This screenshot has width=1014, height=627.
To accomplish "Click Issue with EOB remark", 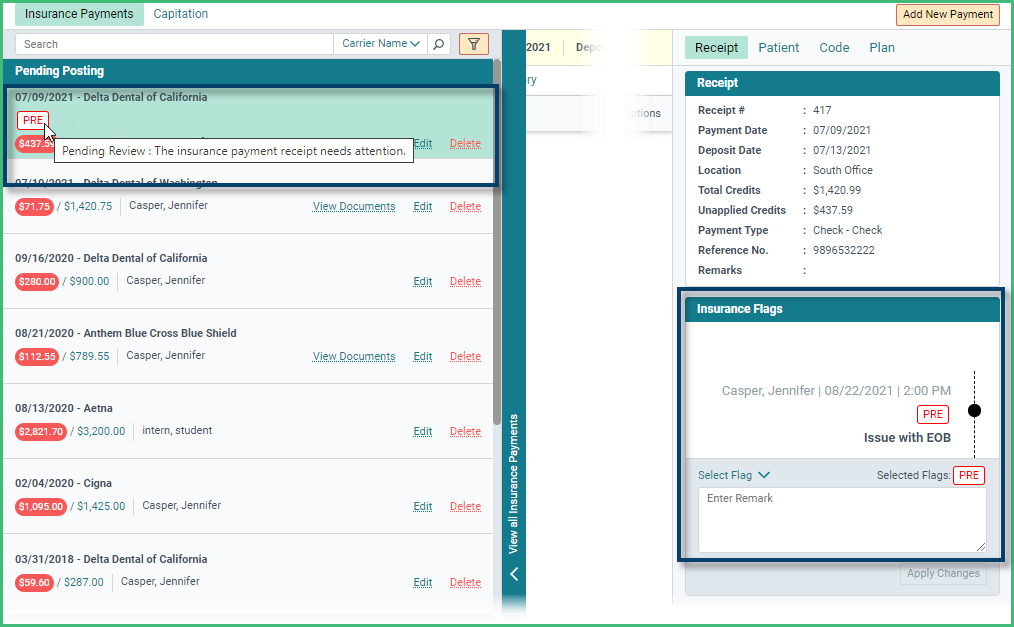I will pos(907,438).
